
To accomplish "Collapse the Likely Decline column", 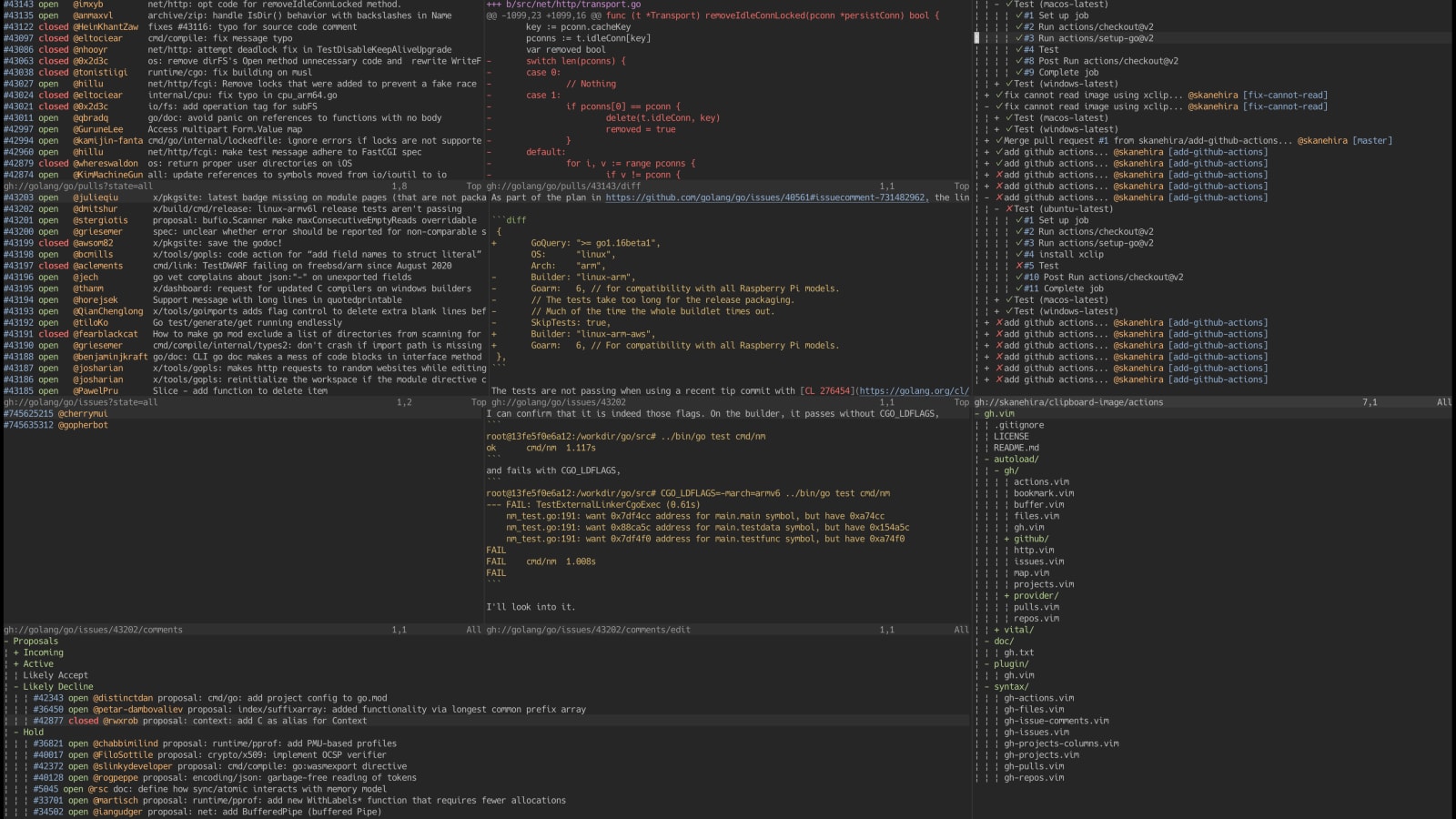I will pos(16,687).
